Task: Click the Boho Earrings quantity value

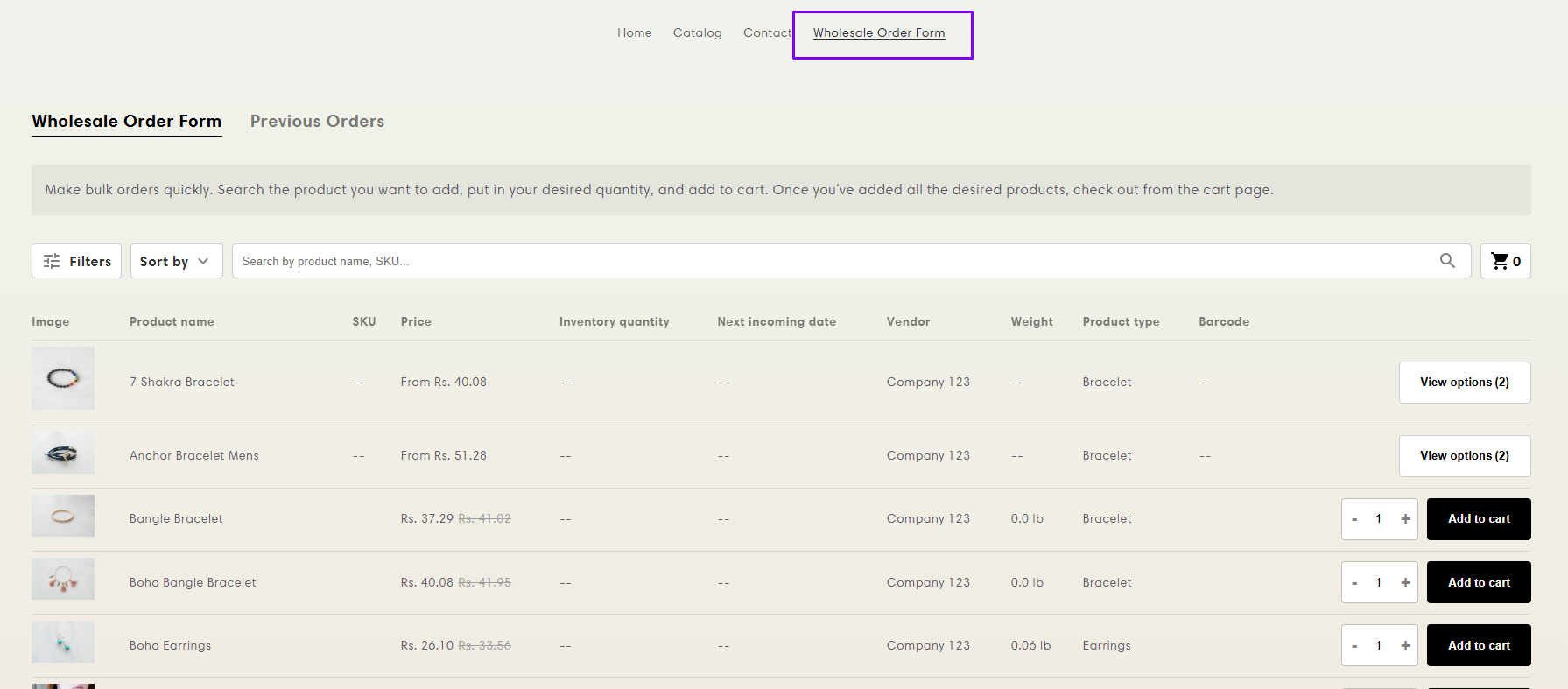Action: click(1379, 645)
